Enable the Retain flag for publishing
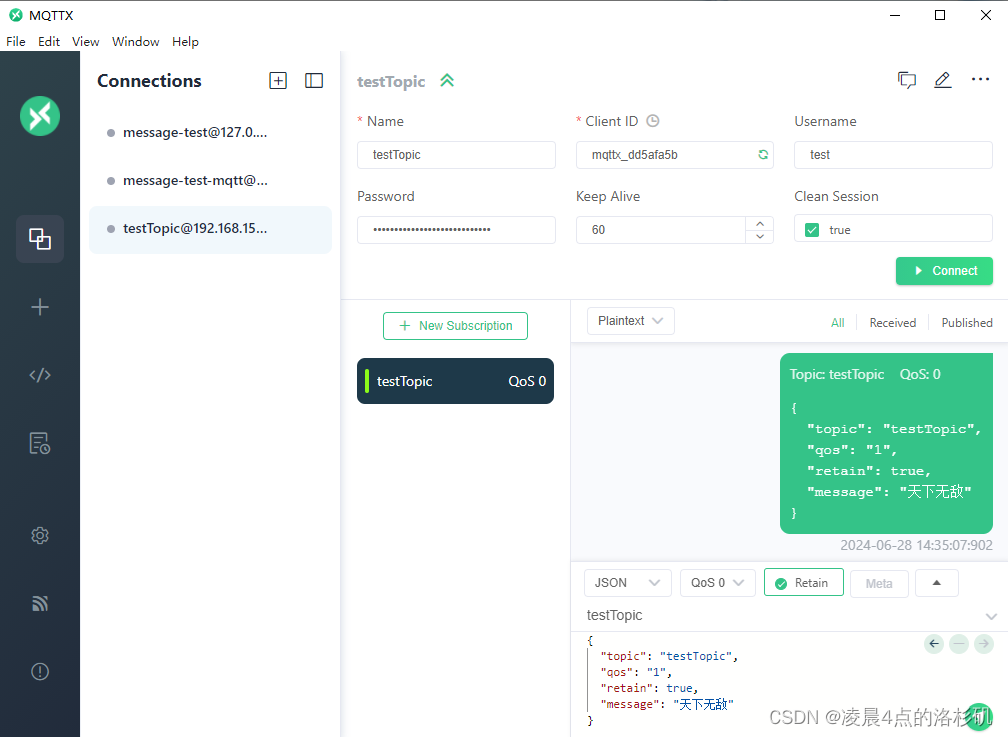This screenshot has height=737, width=1008. [803, 582]
